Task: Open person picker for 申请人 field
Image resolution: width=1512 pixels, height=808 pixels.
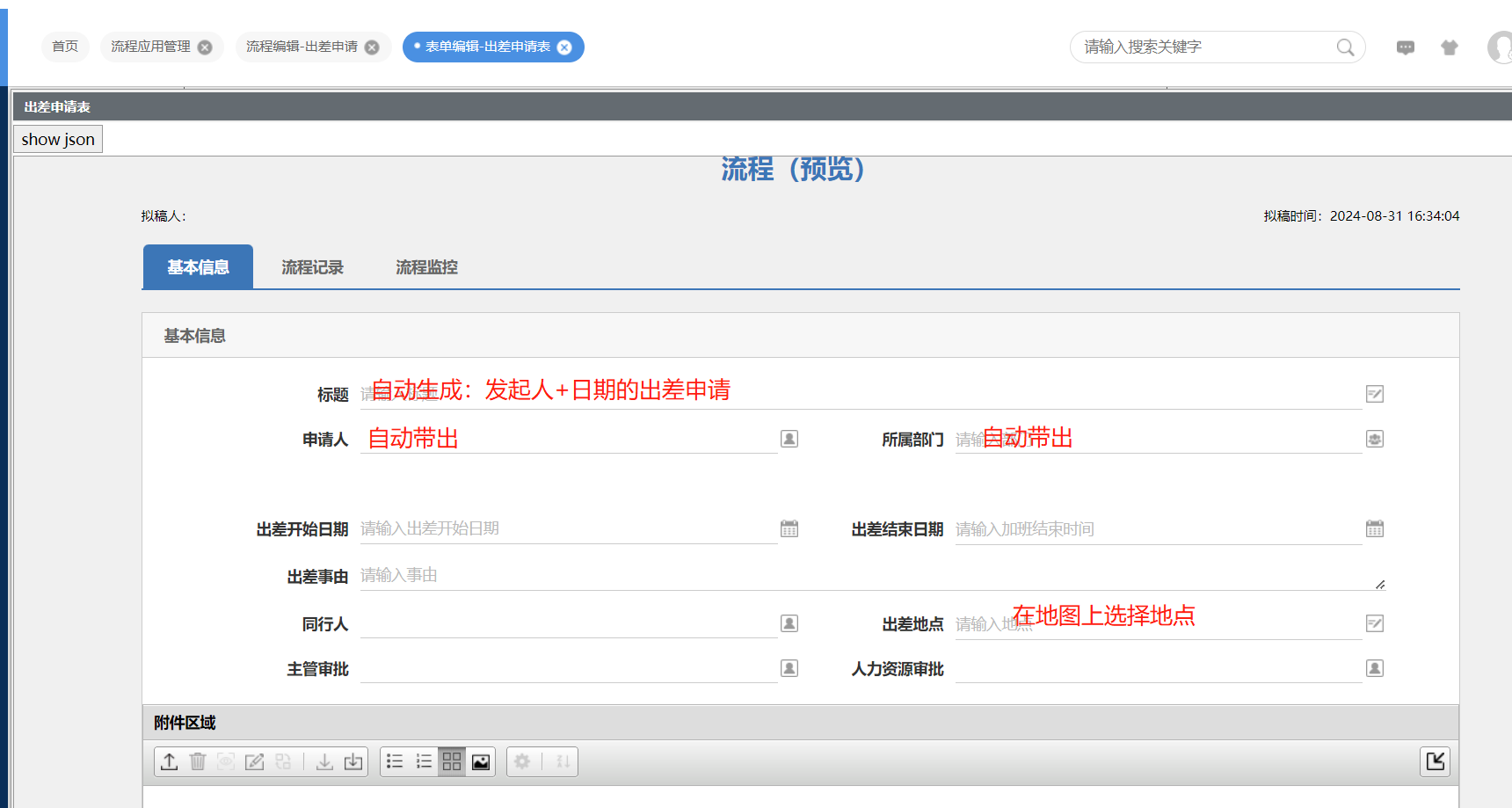Action: tap(789, 439)
